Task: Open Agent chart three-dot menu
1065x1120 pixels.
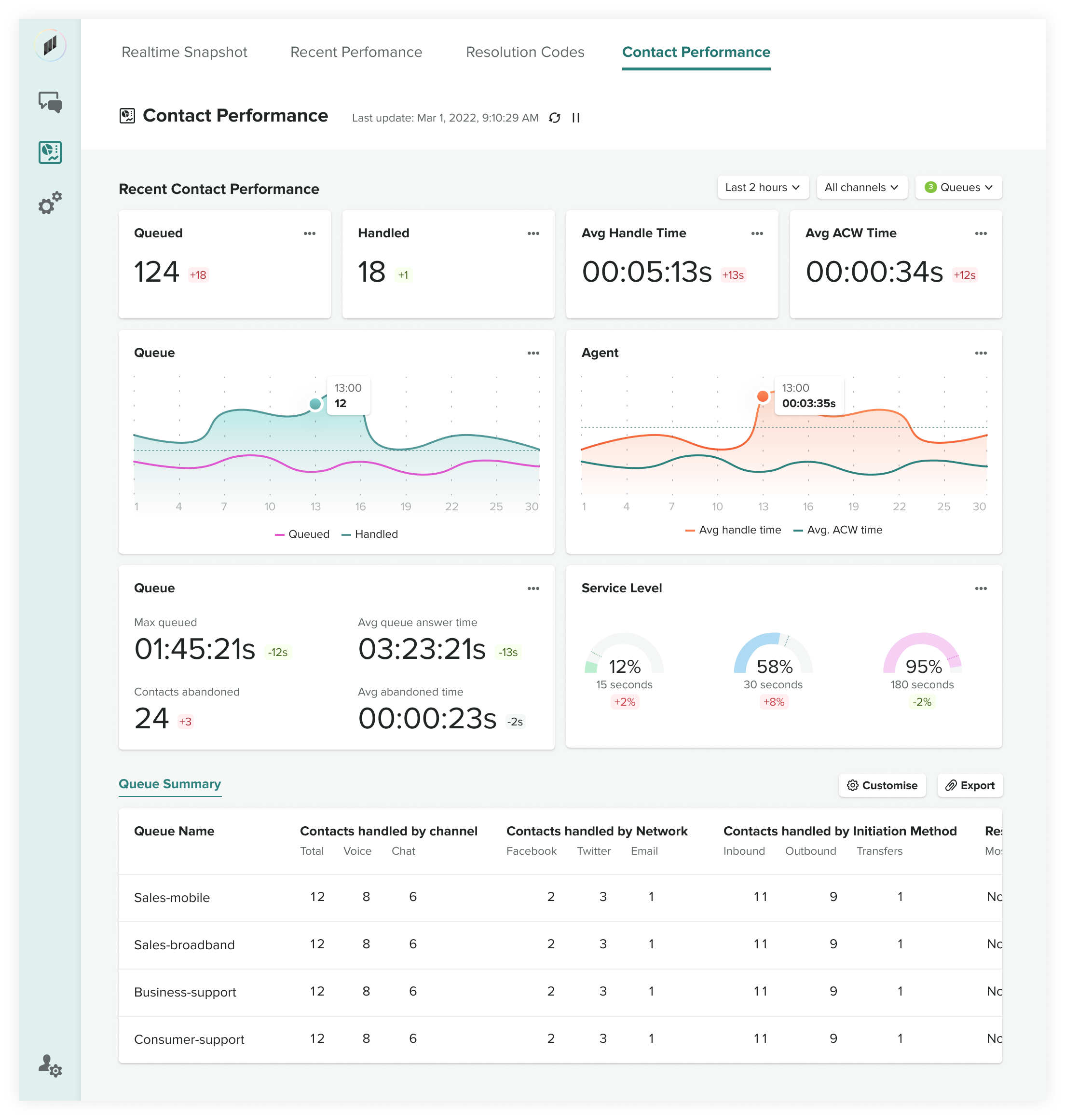Action: 981,353
